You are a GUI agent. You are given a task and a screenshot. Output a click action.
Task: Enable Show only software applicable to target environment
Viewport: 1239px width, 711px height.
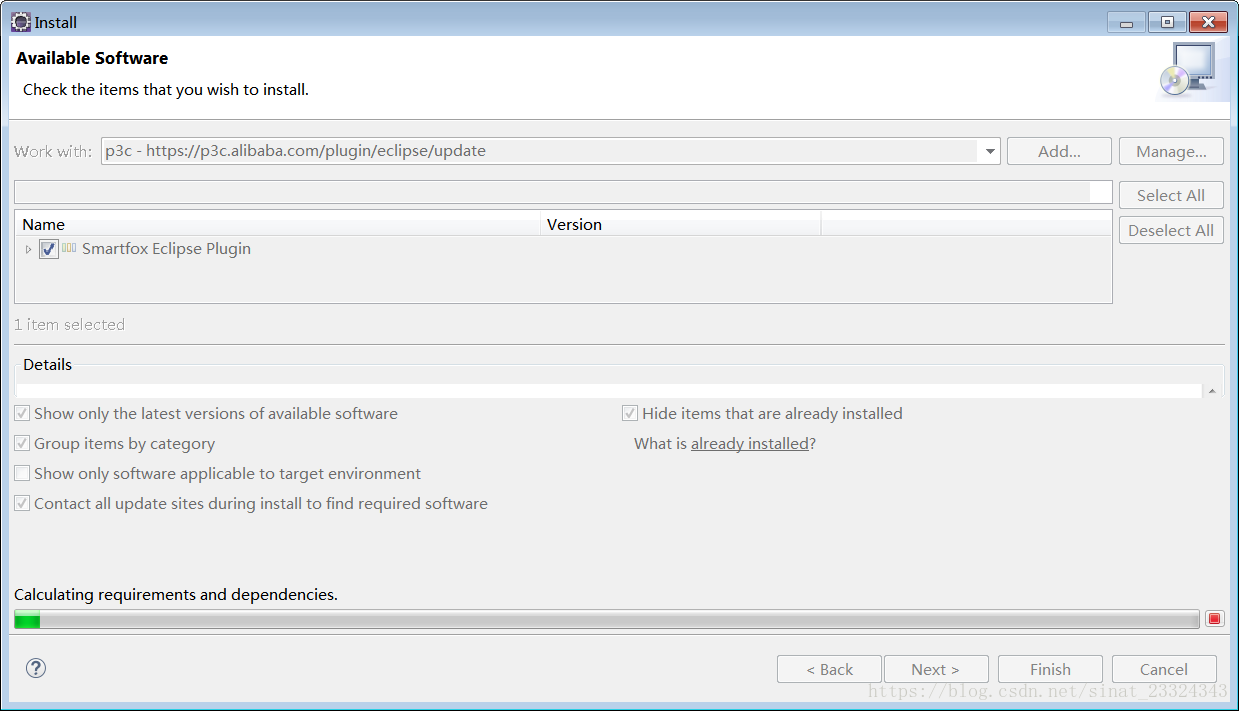click(22, 473)
